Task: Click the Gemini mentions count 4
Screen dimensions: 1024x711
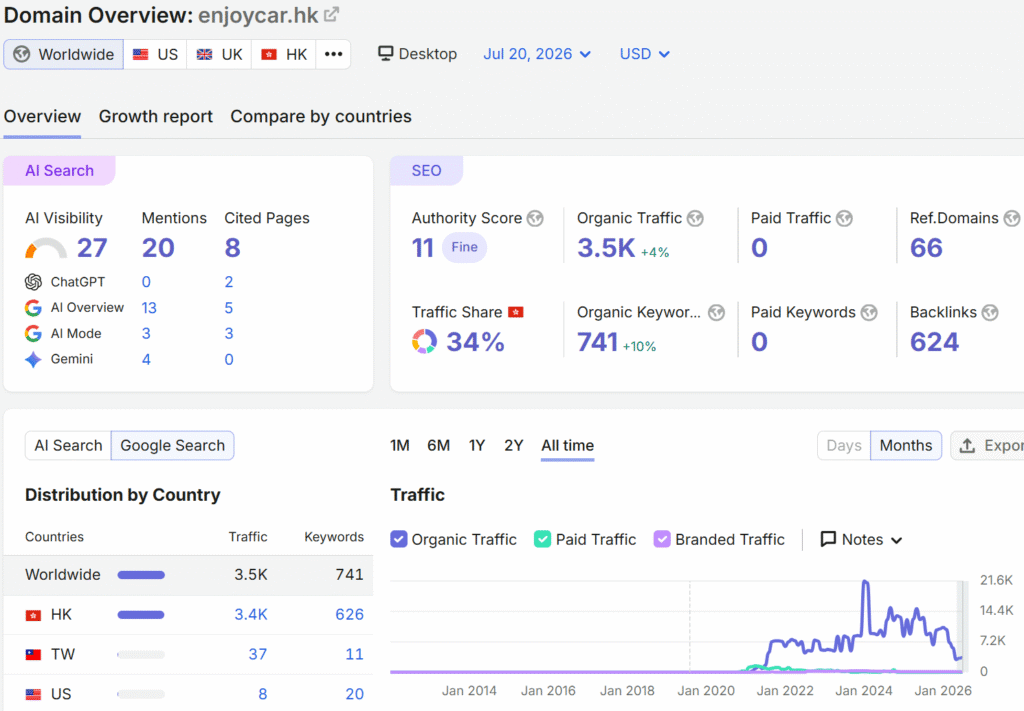Action: point(146,360)
